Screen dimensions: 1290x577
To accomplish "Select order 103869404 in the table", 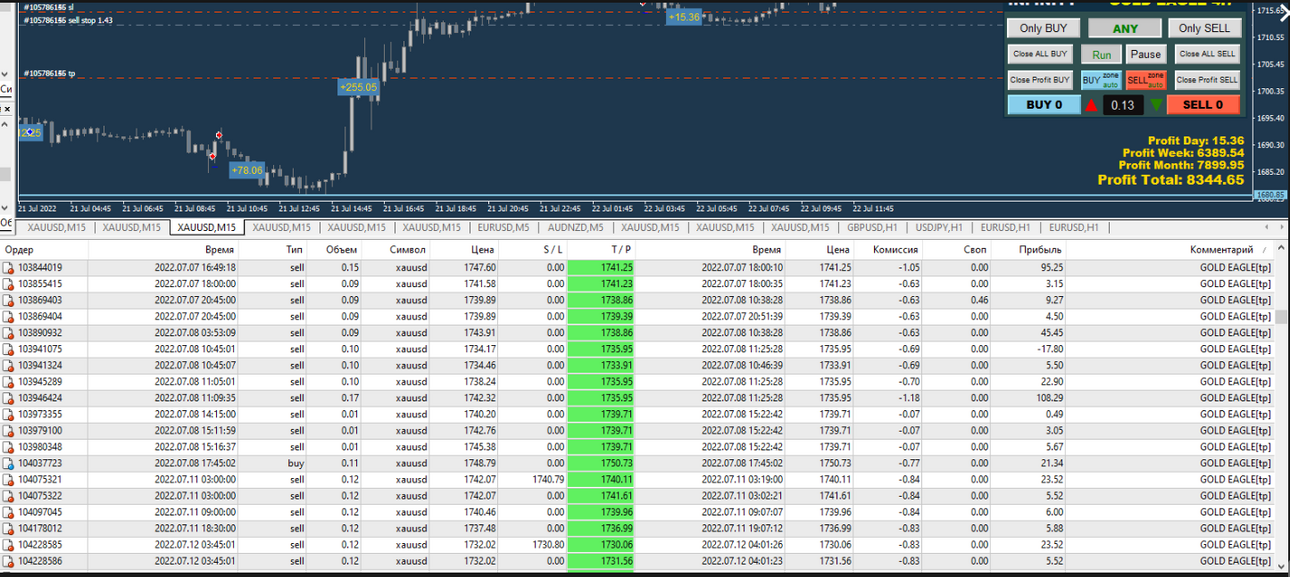I will (637, 317).
